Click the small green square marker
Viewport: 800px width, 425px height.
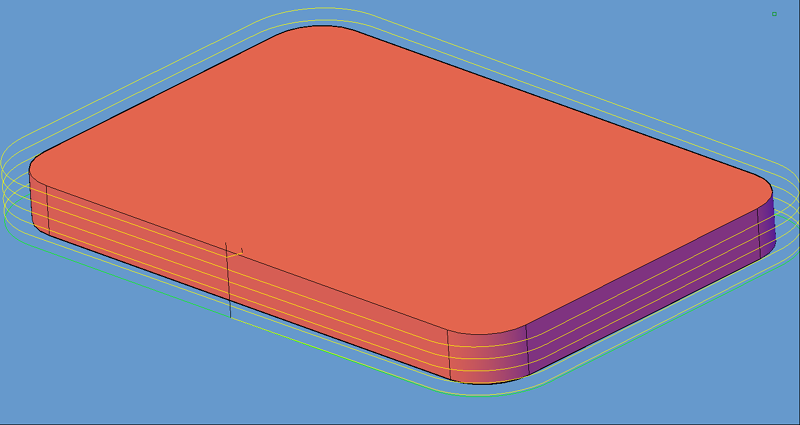(774, 14)
